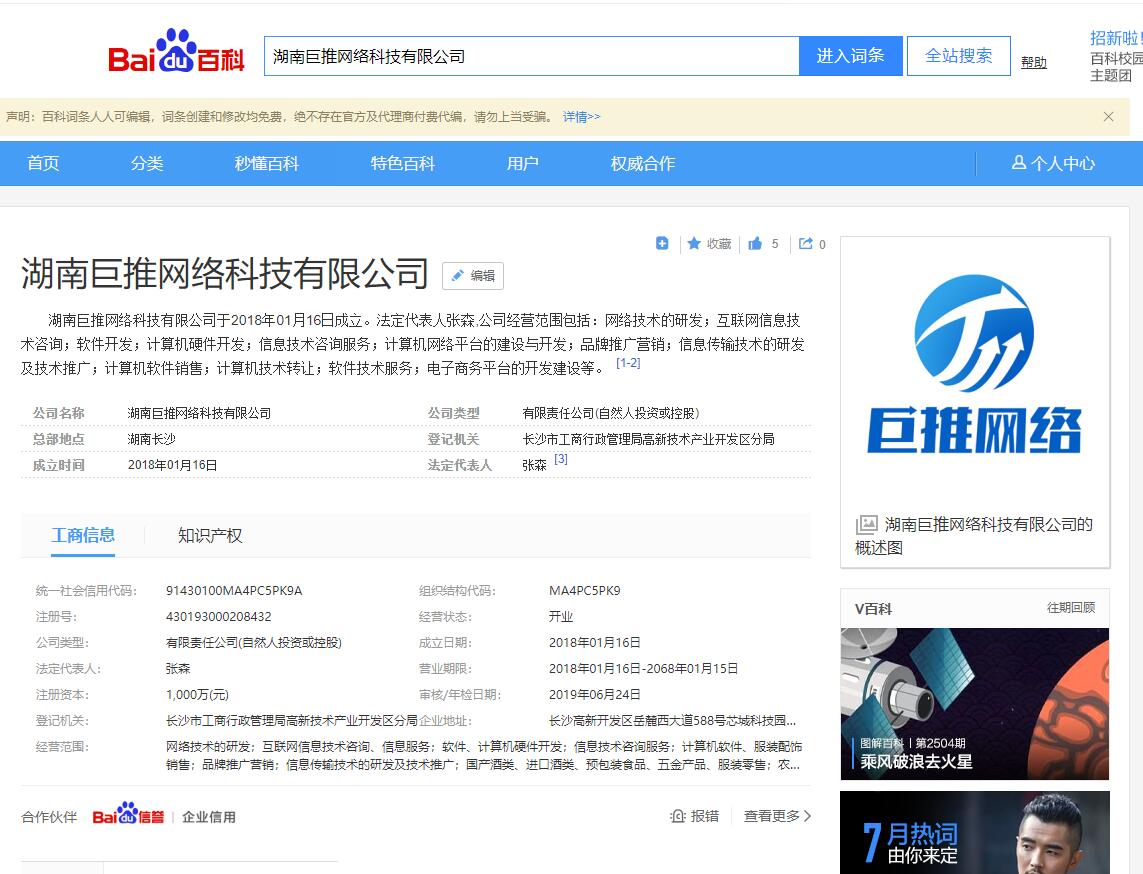This screenshot has width=1143, height=874.
Task: Expand 查看更多 business information
Action: pos(777,816)
